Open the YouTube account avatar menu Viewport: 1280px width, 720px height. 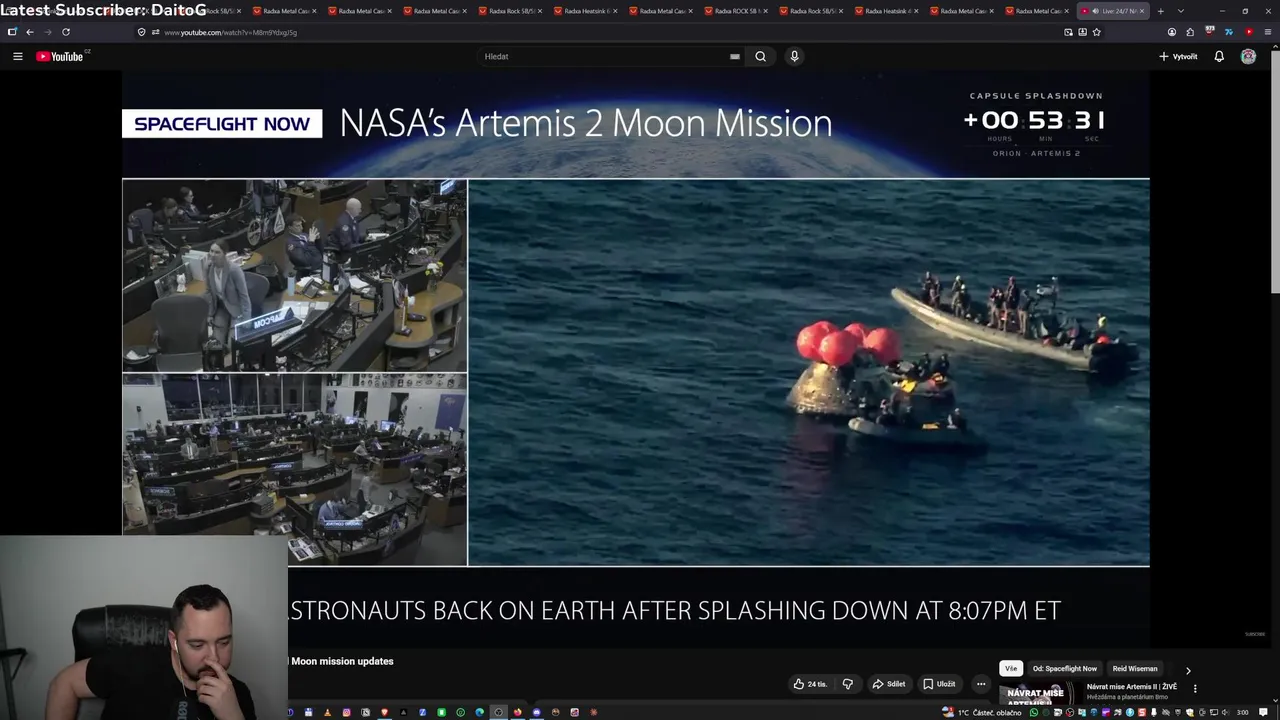[1248, 56]
